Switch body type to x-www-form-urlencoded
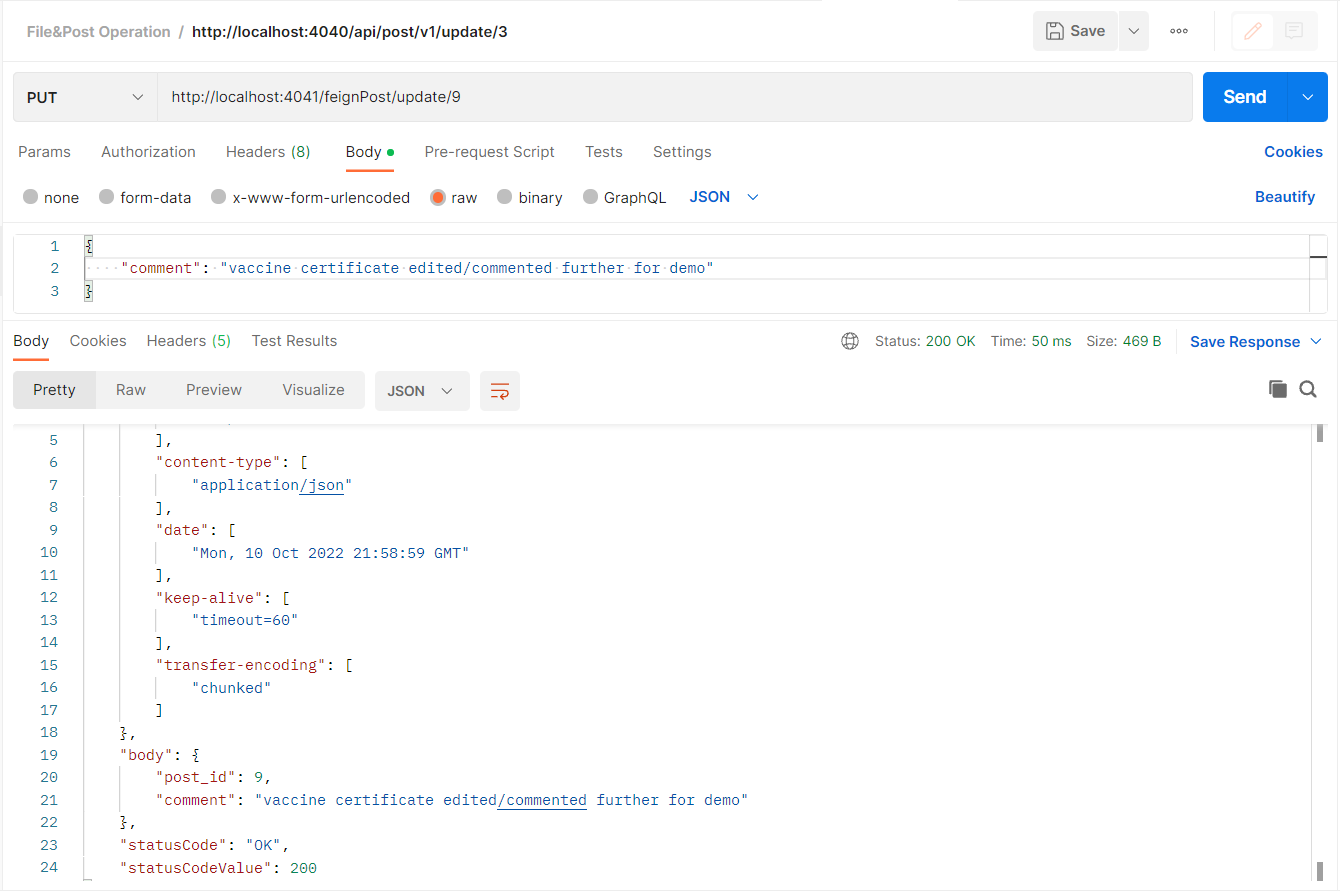 click(x=320, y=197)
